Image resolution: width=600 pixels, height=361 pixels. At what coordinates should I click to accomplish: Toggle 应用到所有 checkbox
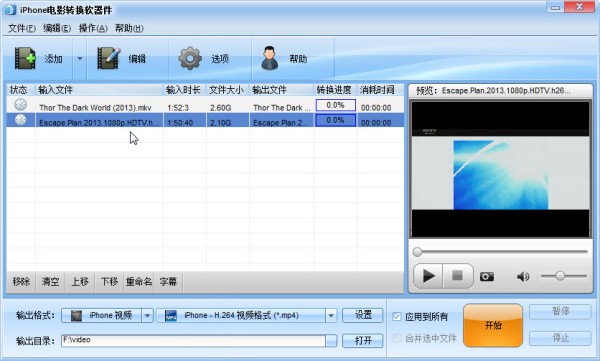[x=397, y=317]
